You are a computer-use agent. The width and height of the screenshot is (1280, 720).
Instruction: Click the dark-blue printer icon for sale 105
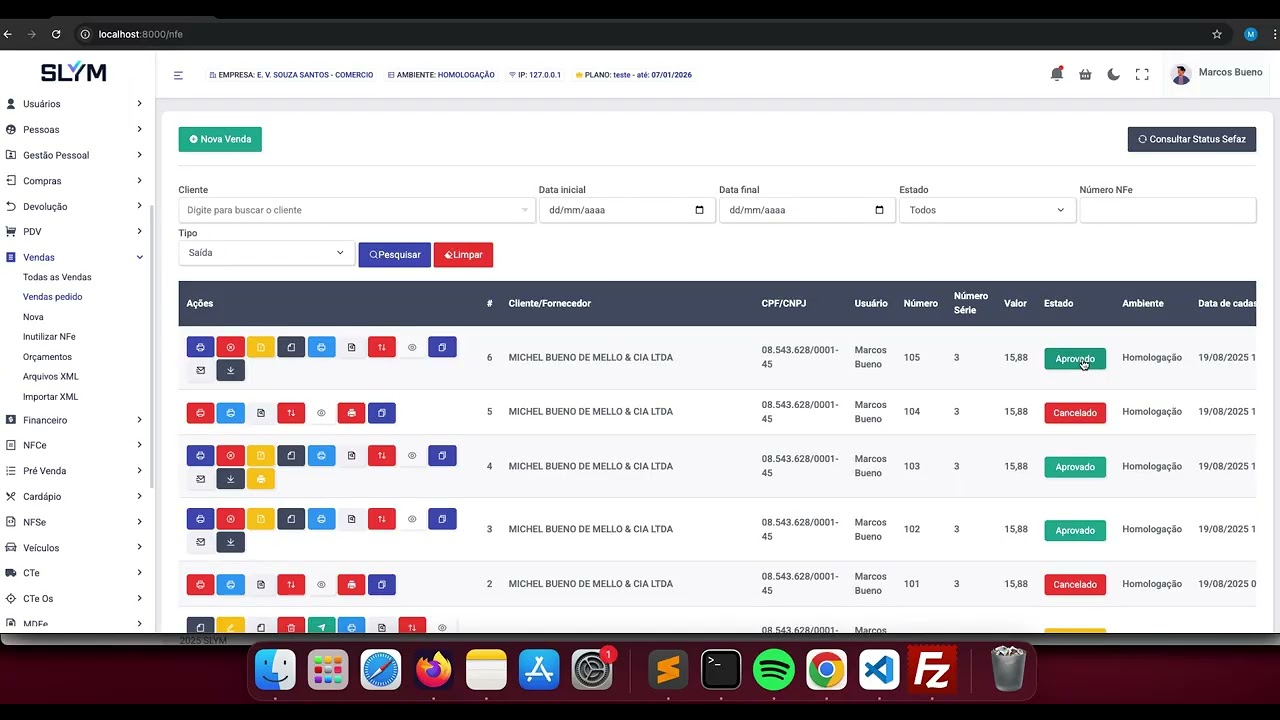pos(200,347)
